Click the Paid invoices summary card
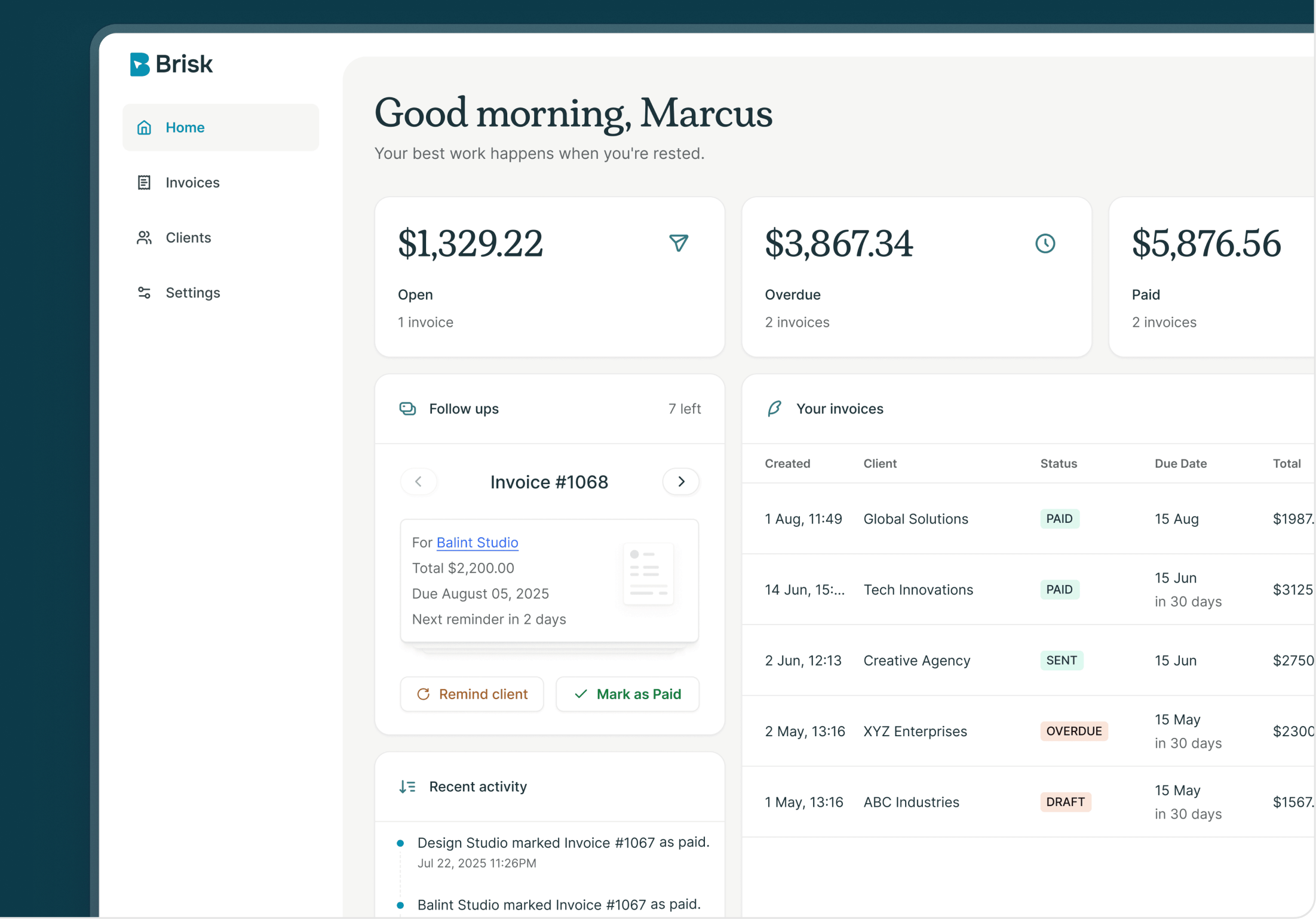This screenshot has width=1316, height=919. pos(1212,277)
